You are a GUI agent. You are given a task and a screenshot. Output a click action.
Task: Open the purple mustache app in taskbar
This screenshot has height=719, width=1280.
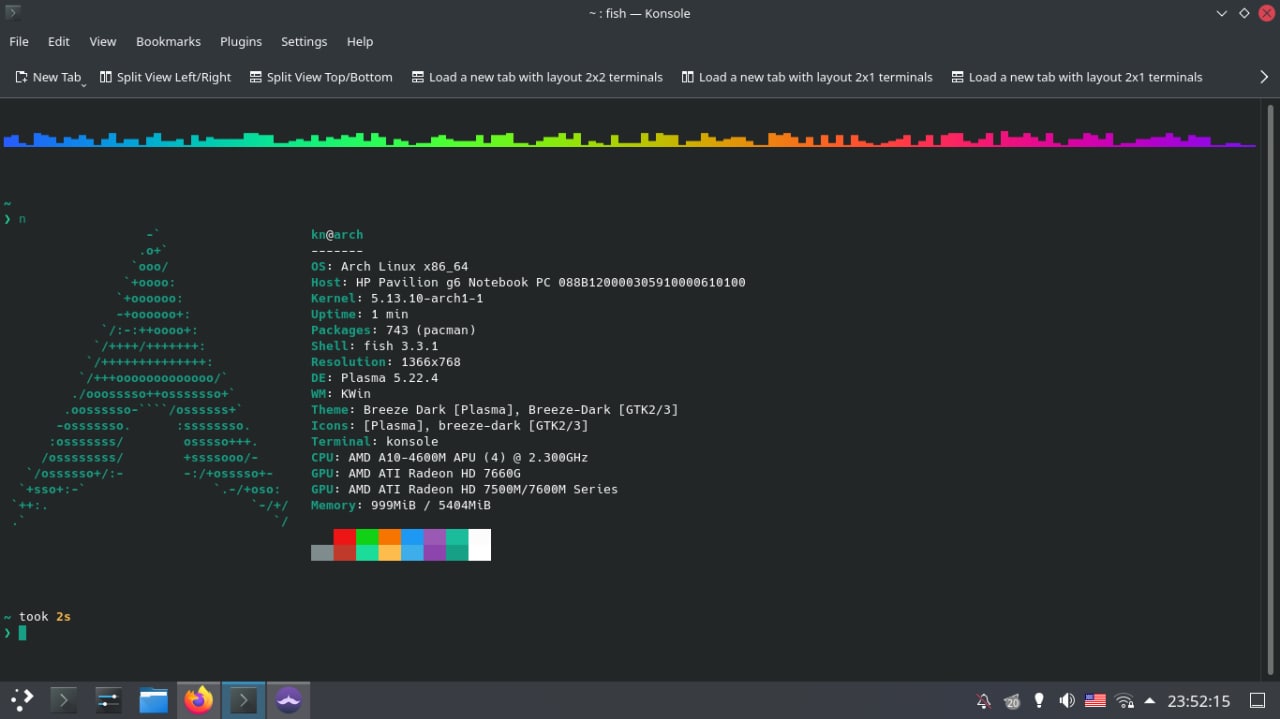coord(288,700)
